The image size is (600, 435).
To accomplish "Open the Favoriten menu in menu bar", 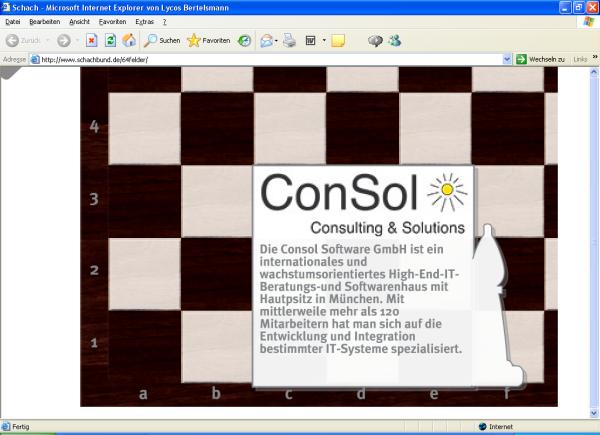I will [x=112, y=21].
